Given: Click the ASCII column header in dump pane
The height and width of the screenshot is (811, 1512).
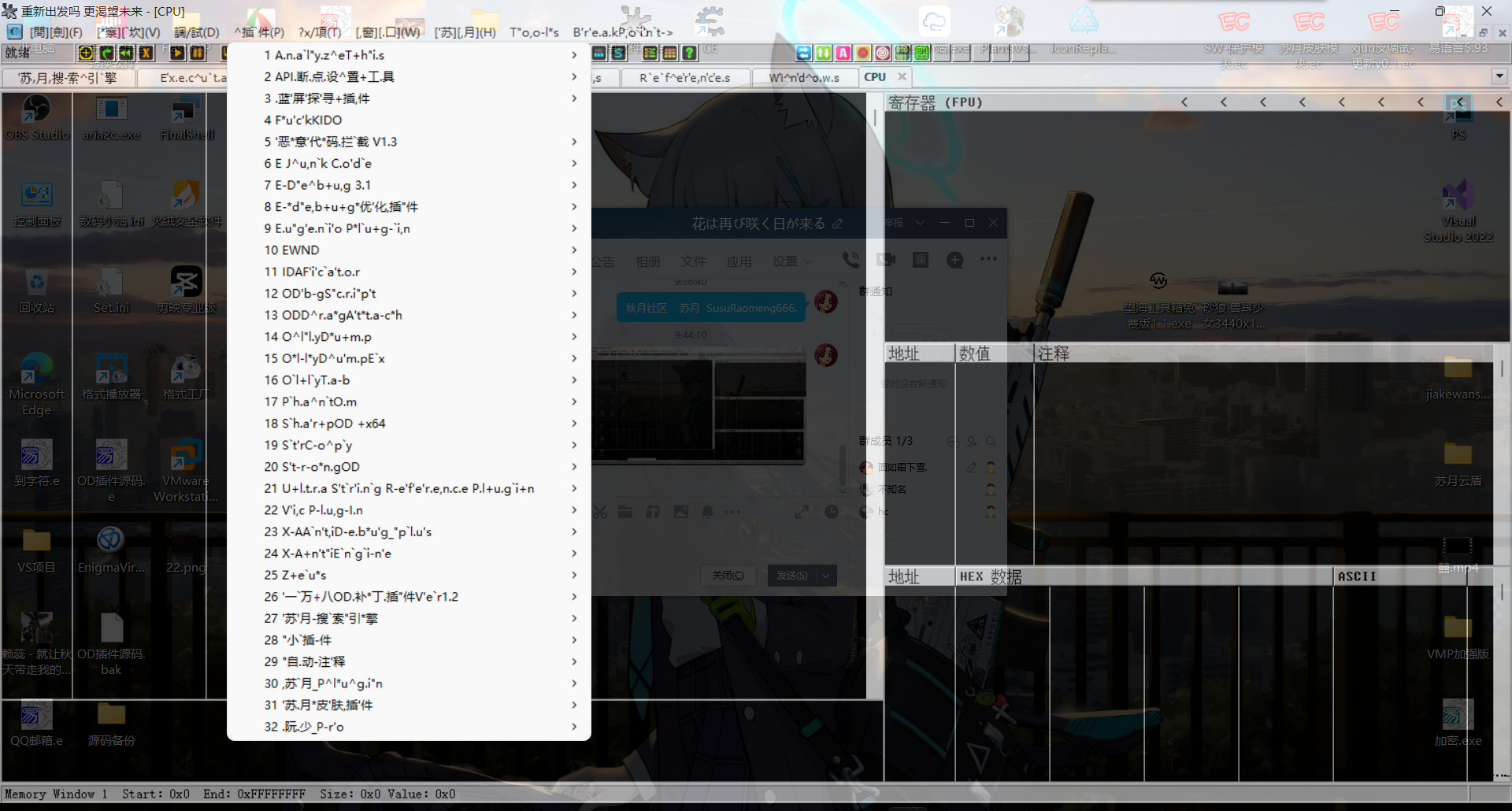Looking at the screenshot, I should click(x=1400, y=576).
